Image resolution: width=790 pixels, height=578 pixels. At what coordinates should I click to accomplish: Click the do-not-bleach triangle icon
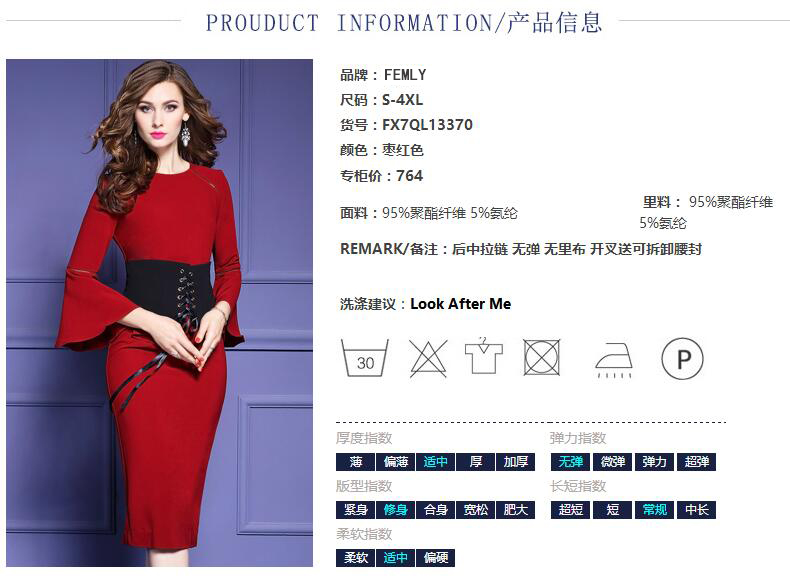(x=428, y=358)
